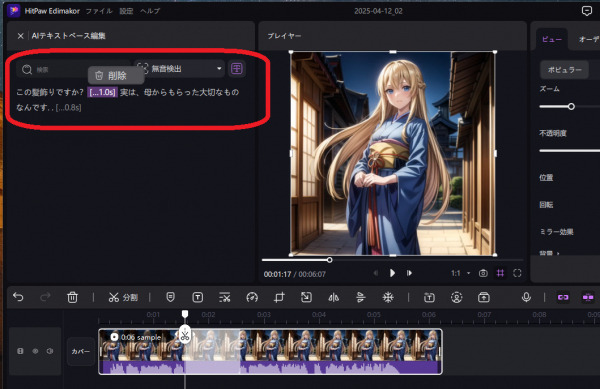Click the trash delete icon in toolbar

(72, 297)
